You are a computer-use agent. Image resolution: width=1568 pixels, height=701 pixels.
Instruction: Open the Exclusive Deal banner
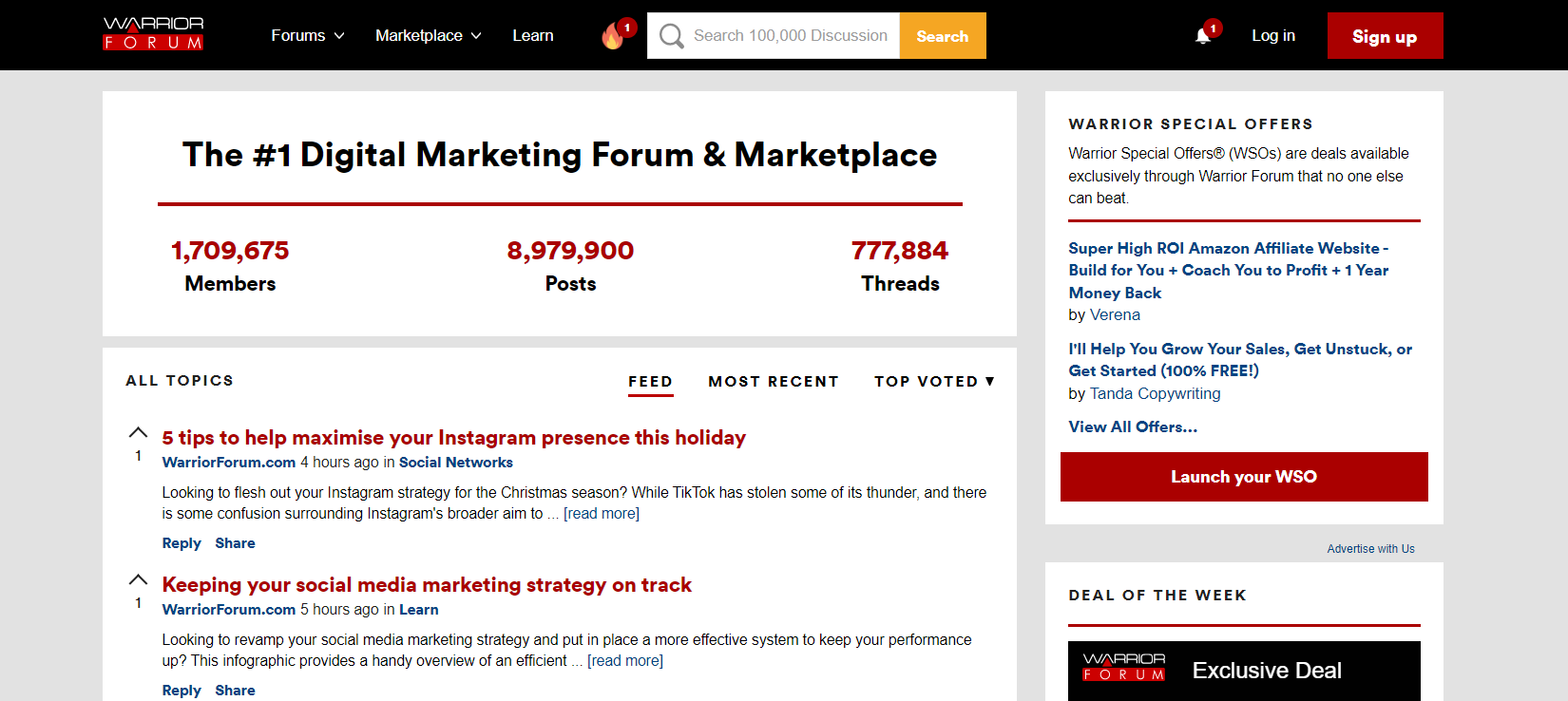[1244, 671]
